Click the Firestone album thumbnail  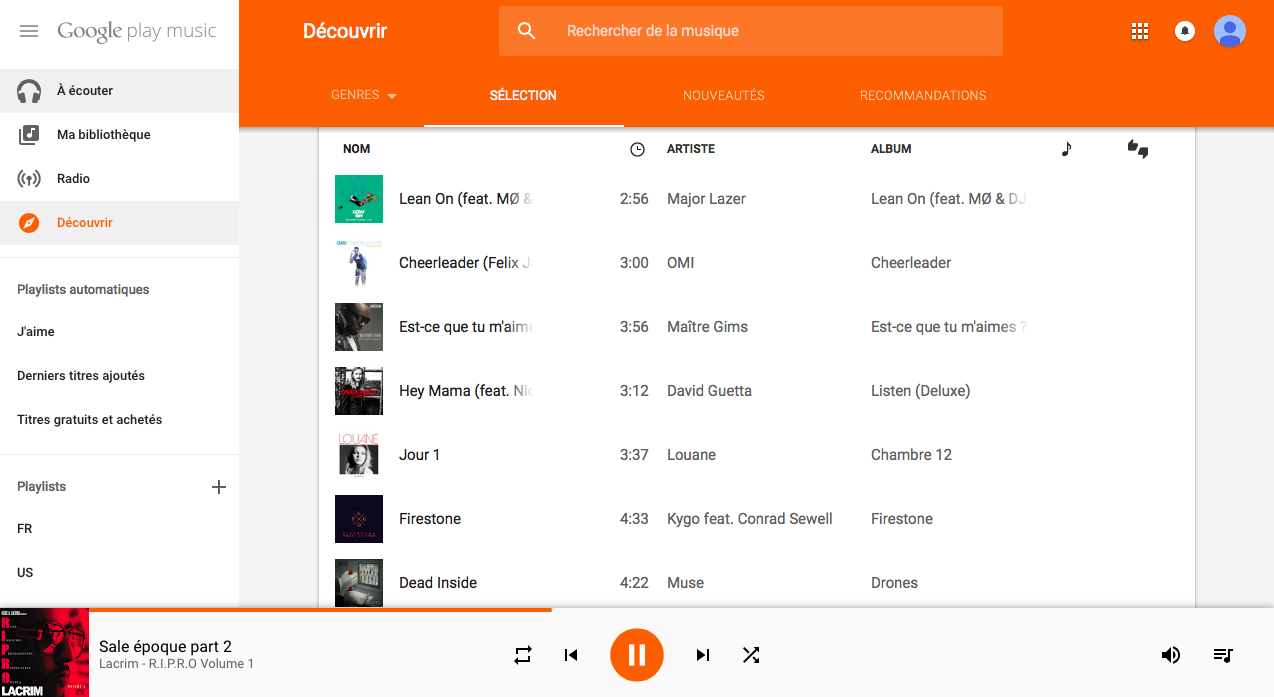pos(359,519)
